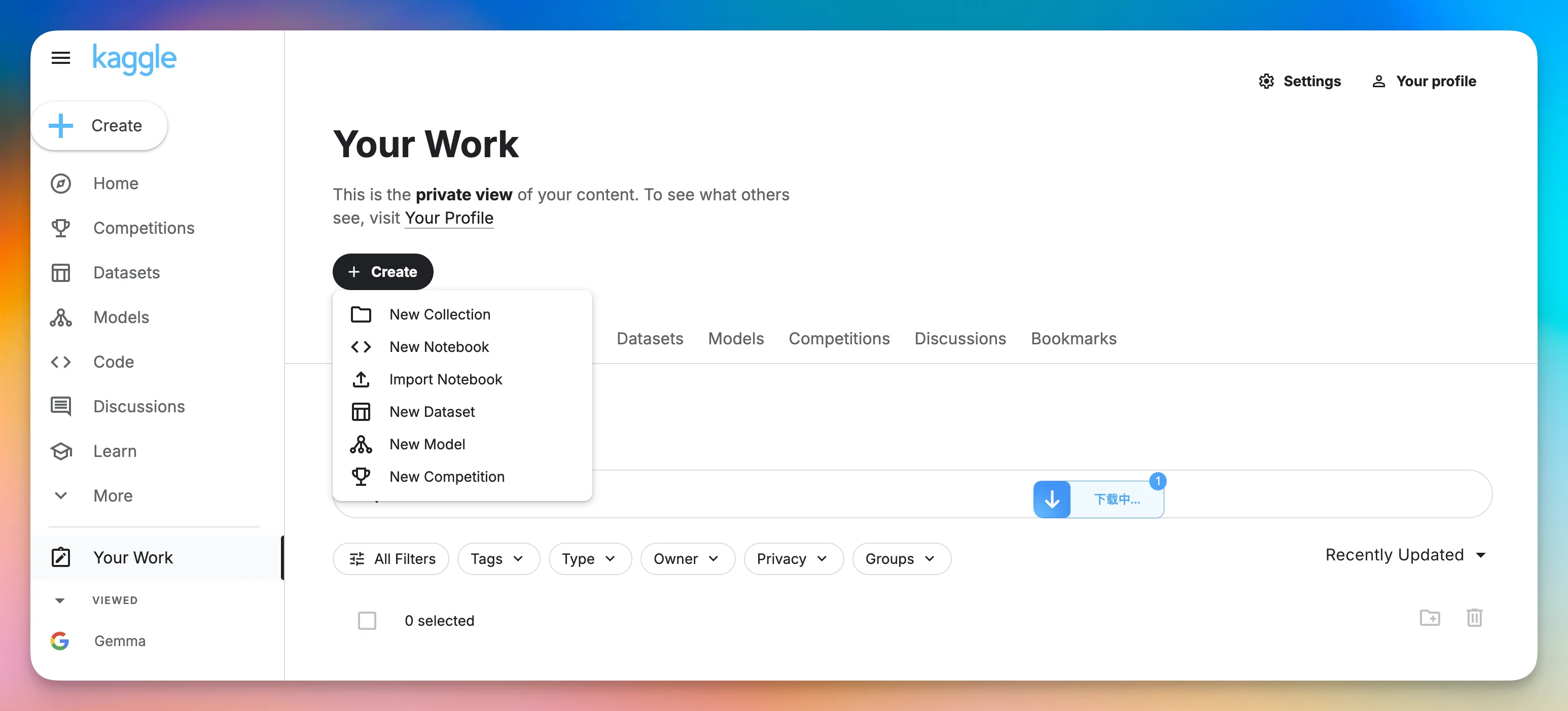Image resolution: width=1568 pixels, height=711 pixels.
Task: Click the hamburger menu icon
Action: [61, 58]
